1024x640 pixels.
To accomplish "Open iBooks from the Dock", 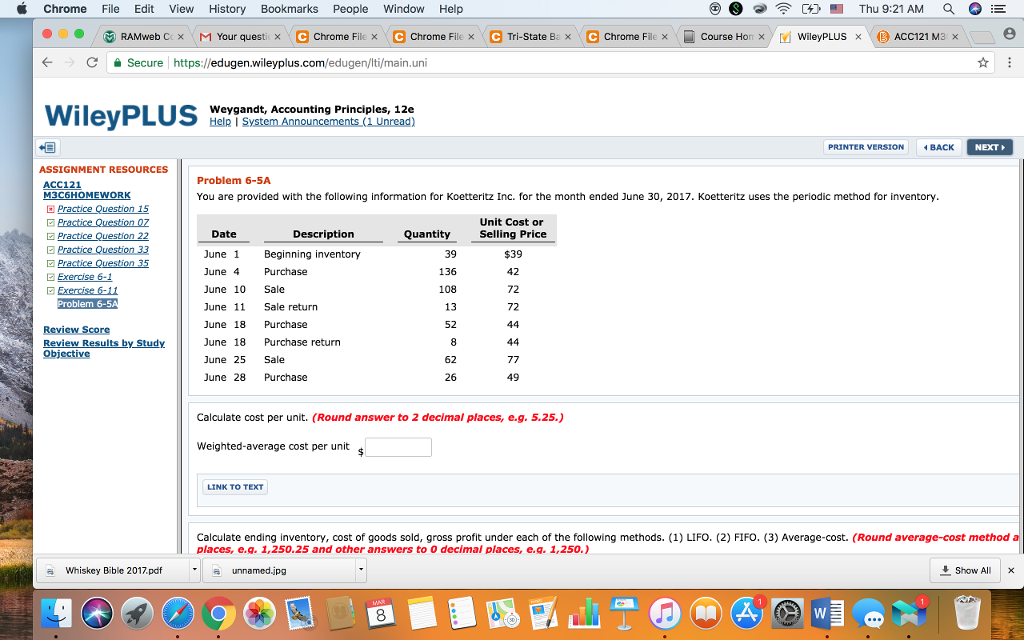I will click(x=705, y=614).
